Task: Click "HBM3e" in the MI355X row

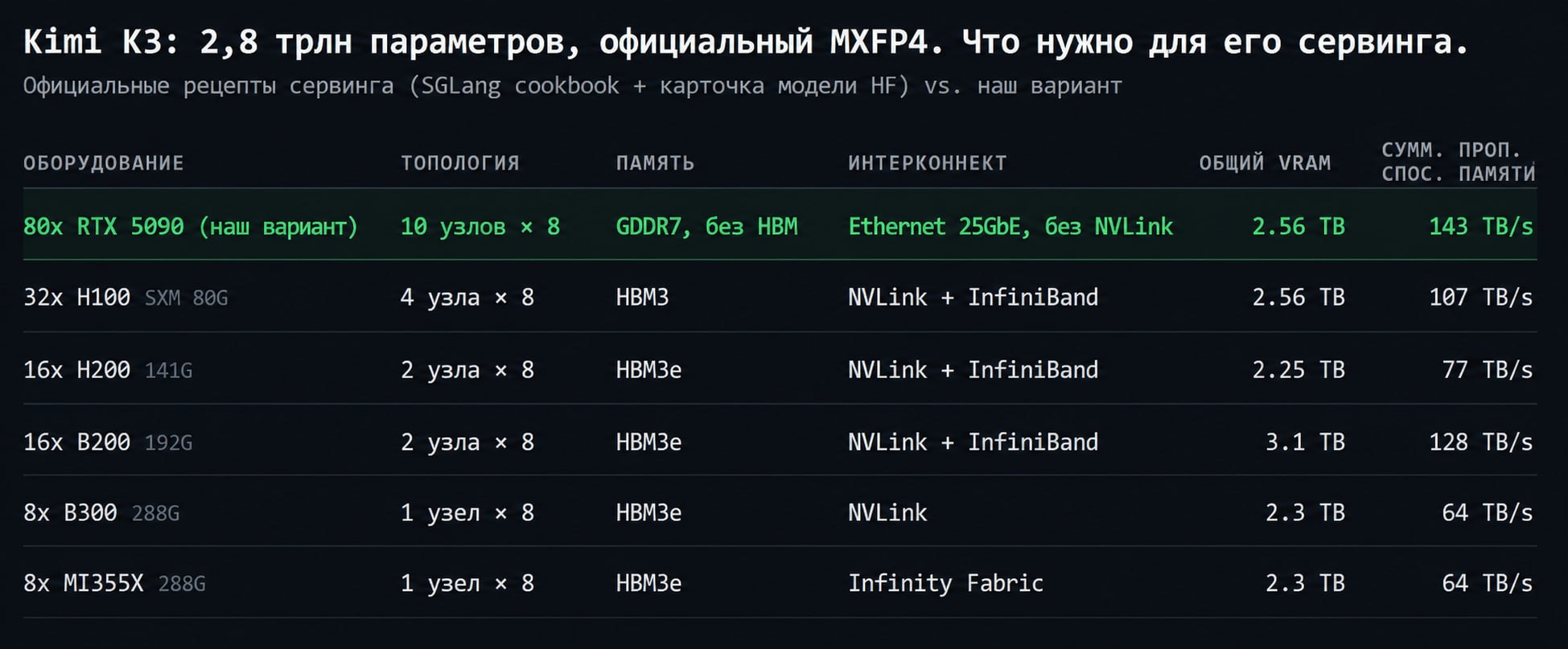Action: [x=648, y=583]
